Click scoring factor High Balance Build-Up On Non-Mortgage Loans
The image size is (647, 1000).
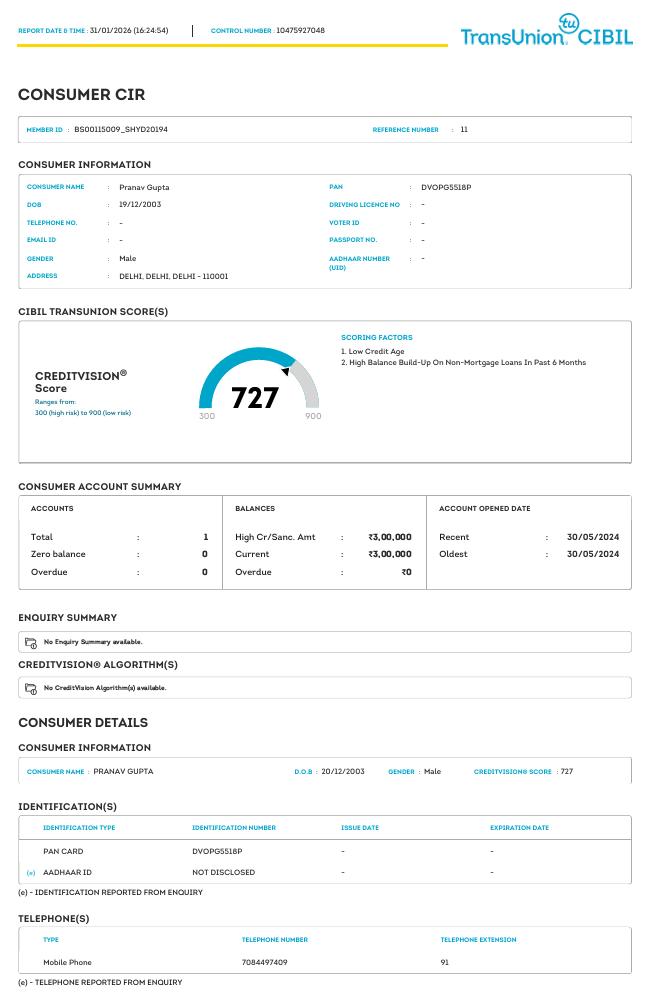tap(463, 363)
